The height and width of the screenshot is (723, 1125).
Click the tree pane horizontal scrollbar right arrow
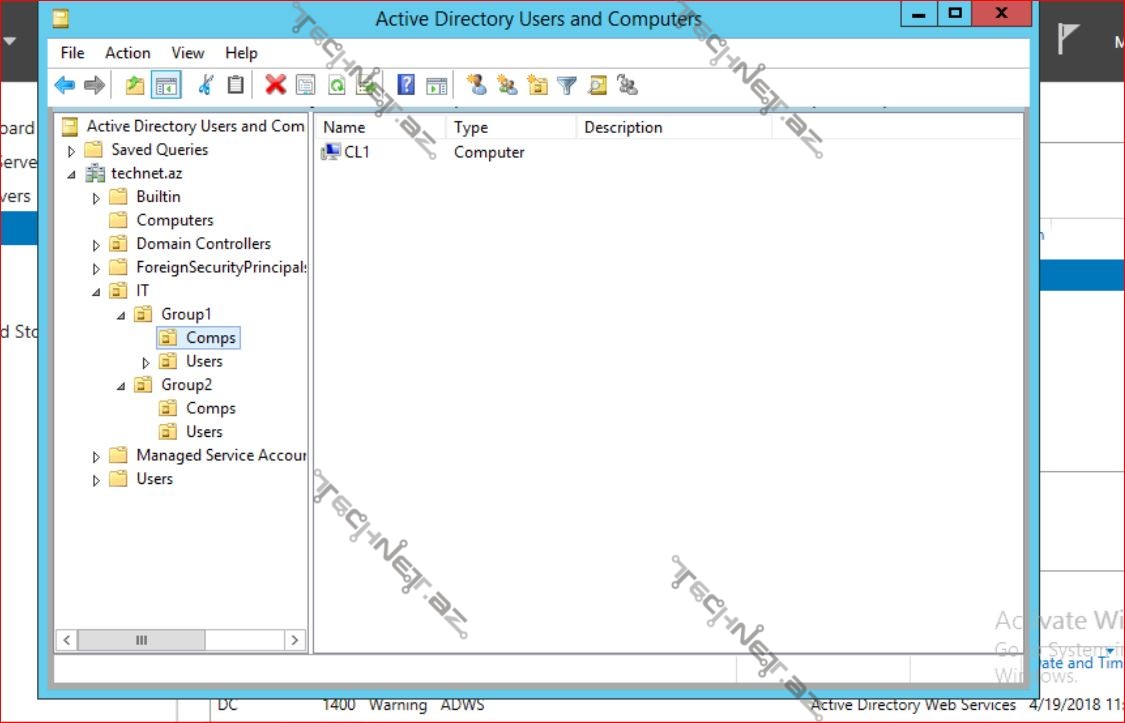[x=294, y=640]
